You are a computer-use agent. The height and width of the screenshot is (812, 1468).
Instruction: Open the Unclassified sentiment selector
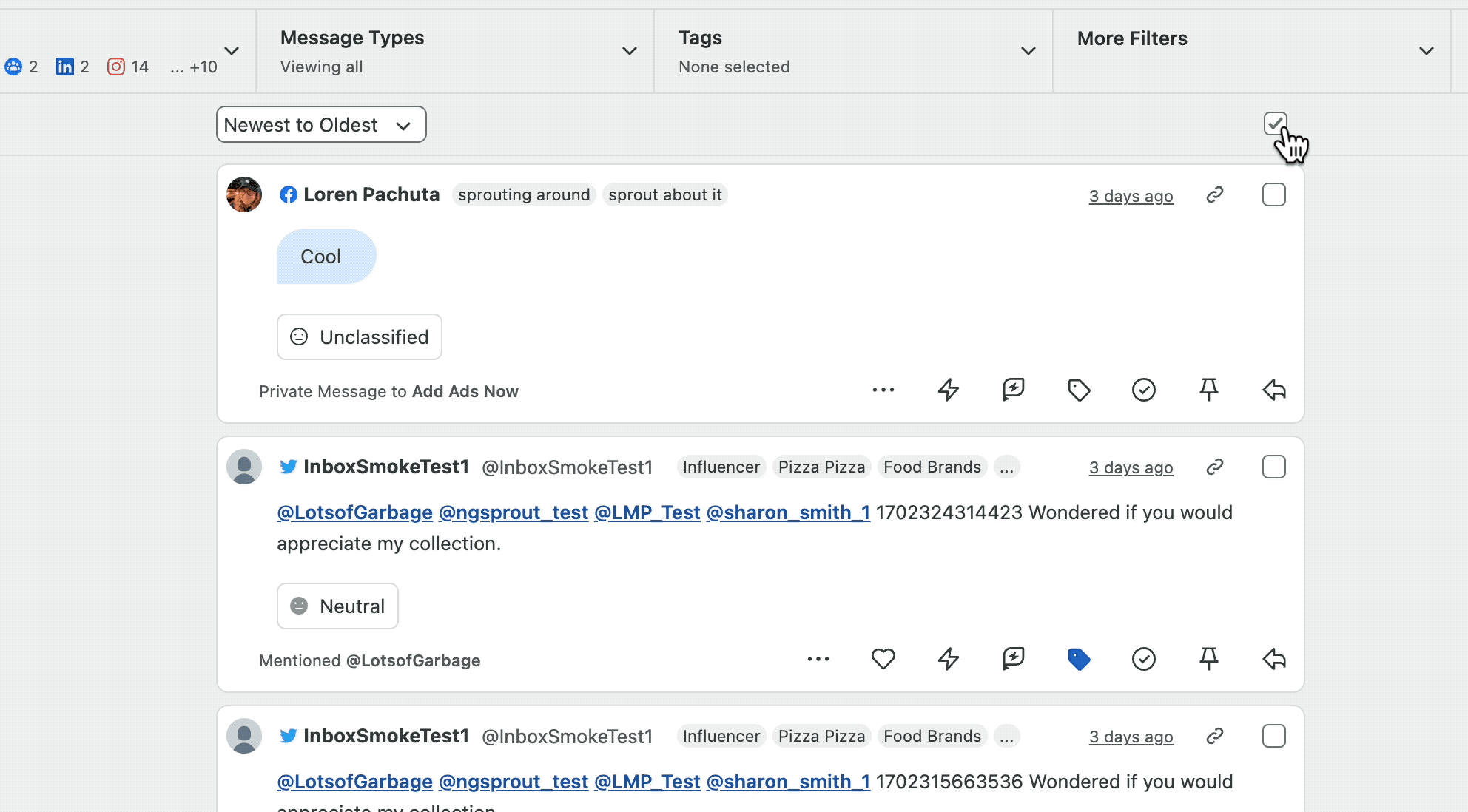(360, 336)
